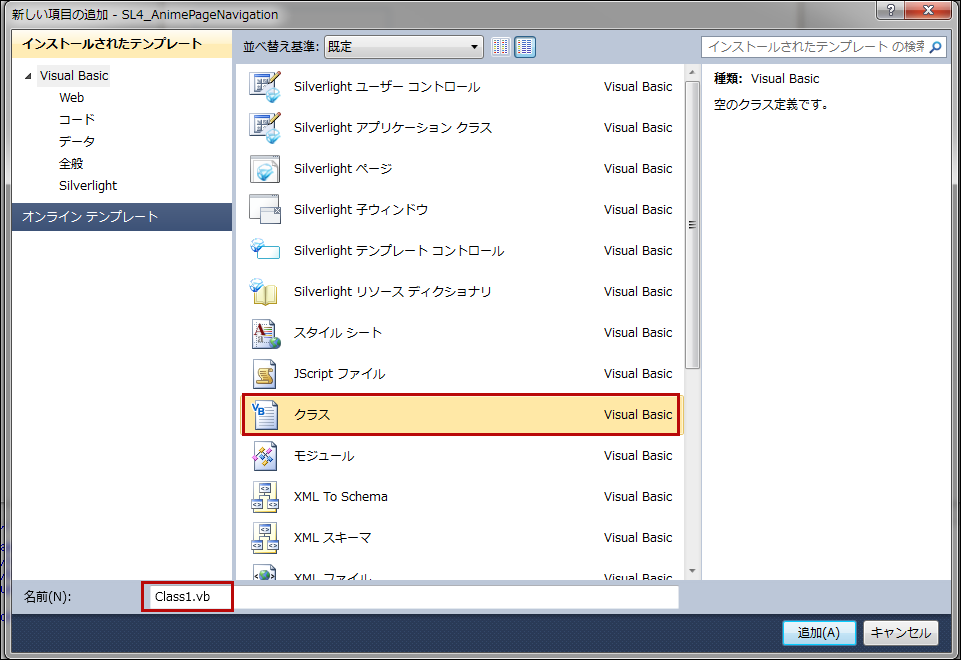Select the クラス VB file icon
The height and width of the screenshot is (660, 961).
[x=265, y=415]
